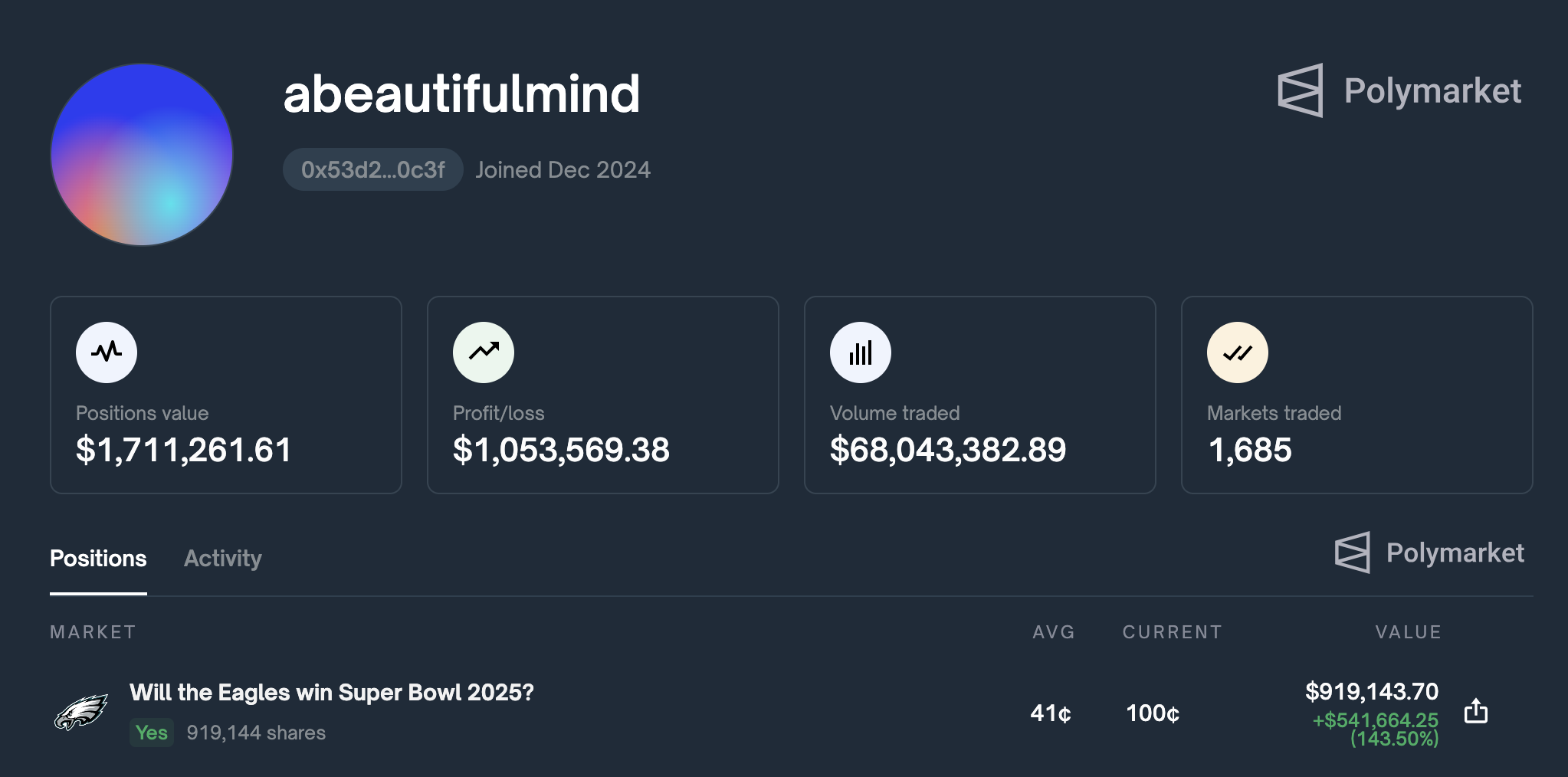
Task: Click the MARKET column header
Action: pos(93,632)
